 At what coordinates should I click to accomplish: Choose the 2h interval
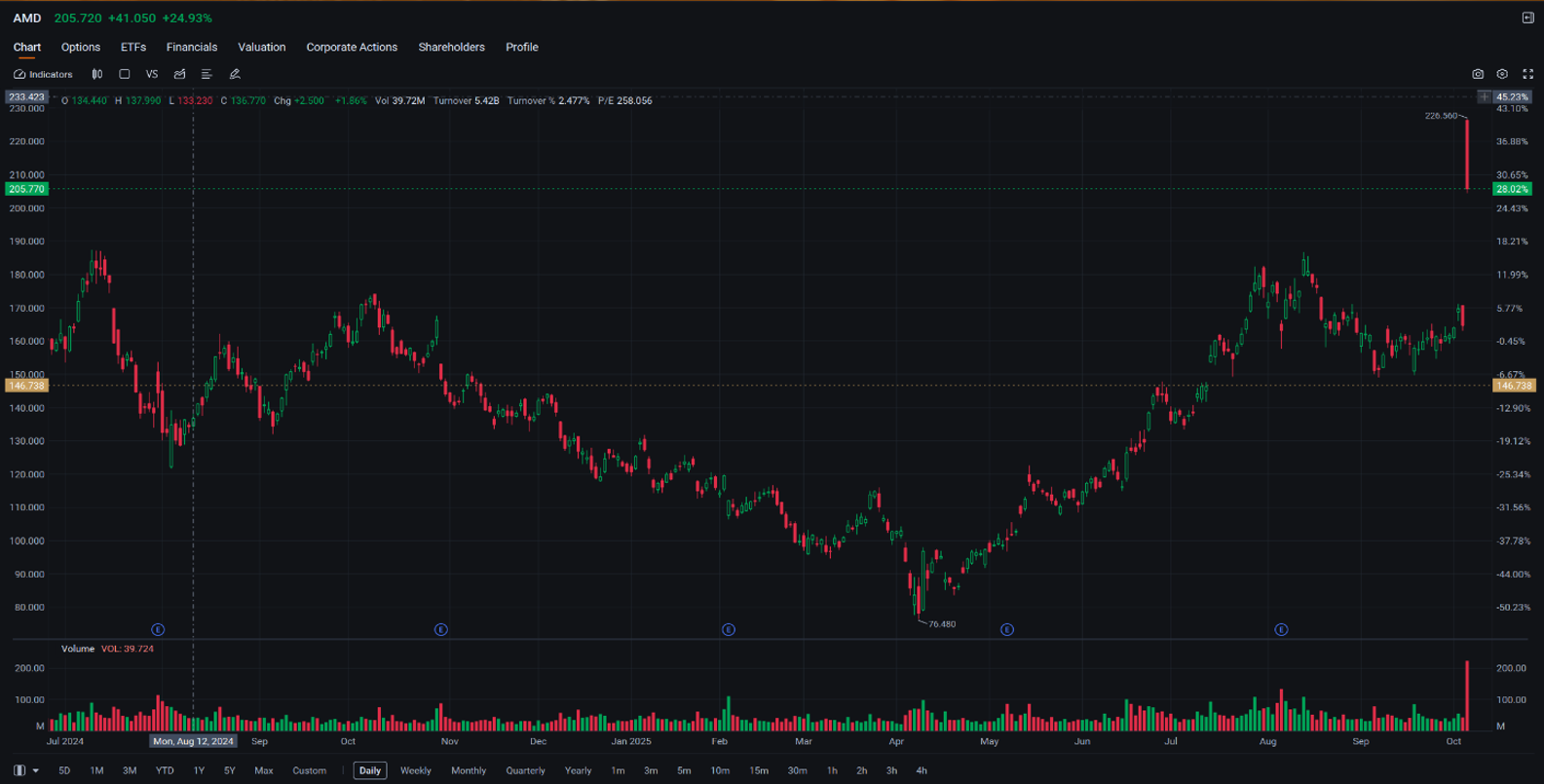pyautogui.click(x=862, y=770)
